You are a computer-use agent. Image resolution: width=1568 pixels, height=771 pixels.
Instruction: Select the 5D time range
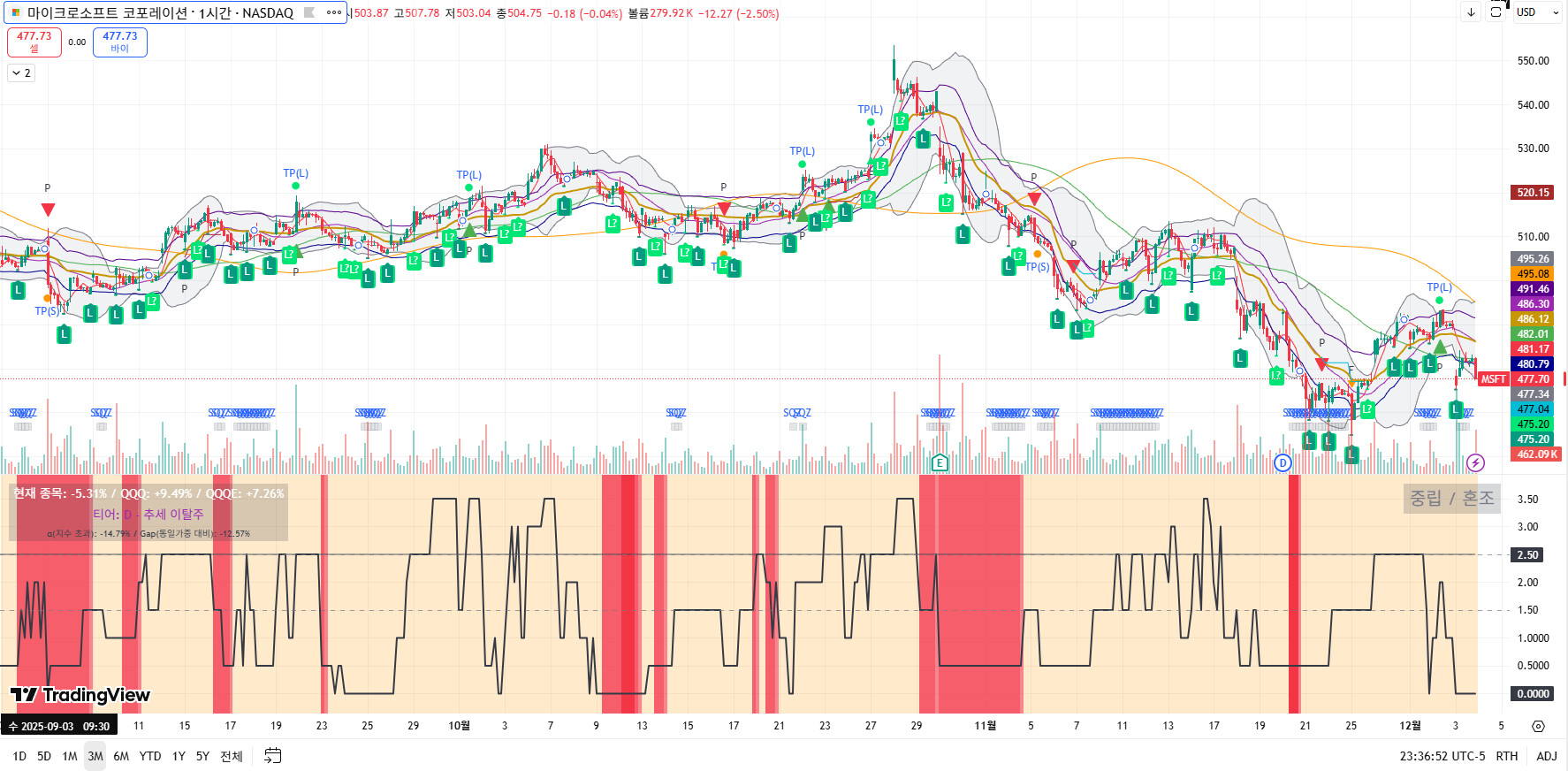pos(44,756)
